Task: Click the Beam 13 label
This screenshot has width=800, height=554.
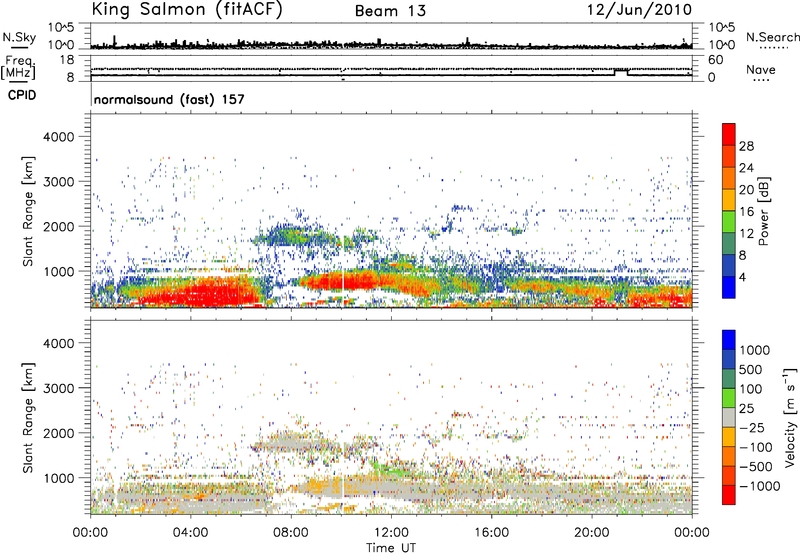Action: [x=390, y=11]
